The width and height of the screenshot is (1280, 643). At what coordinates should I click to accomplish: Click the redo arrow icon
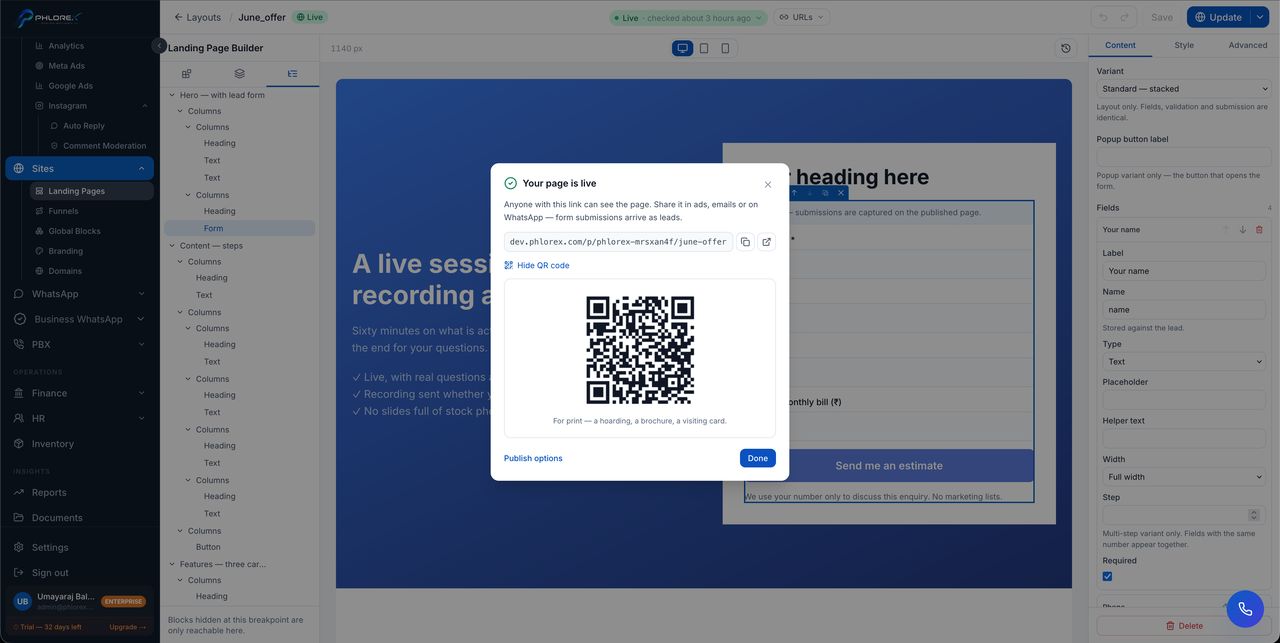coord(1126,17)
